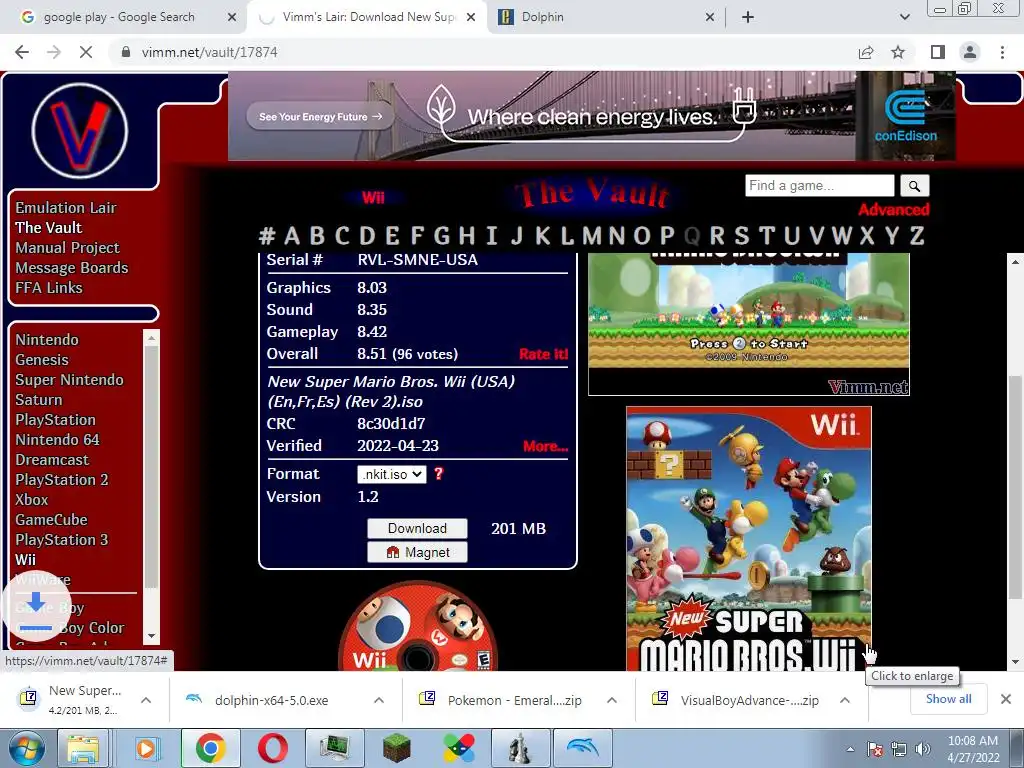Click the # symbol in the alphabet index
Image resolution: width=1024 pixels, height=768 pixels.
click(266, 236)
